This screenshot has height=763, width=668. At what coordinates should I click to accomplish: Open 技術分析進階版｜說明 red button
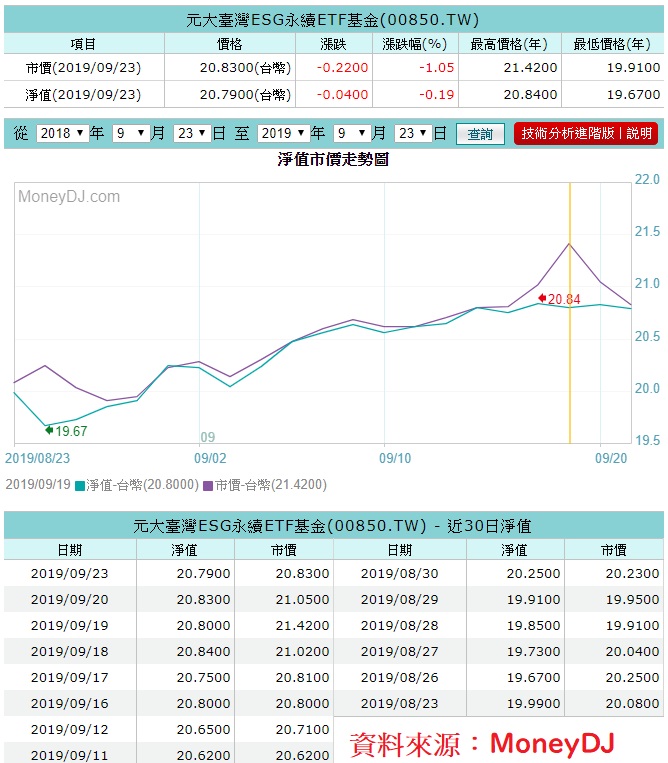[585, 134]
